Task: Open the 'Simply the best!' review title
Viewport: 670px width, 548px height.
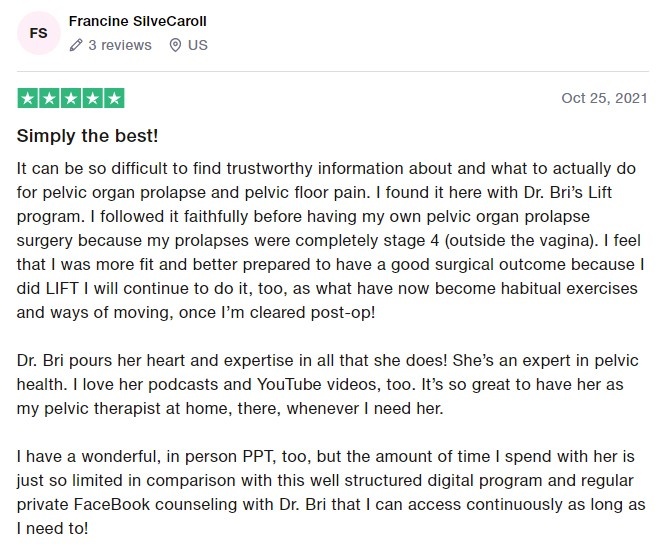Action: coord(88,136)
